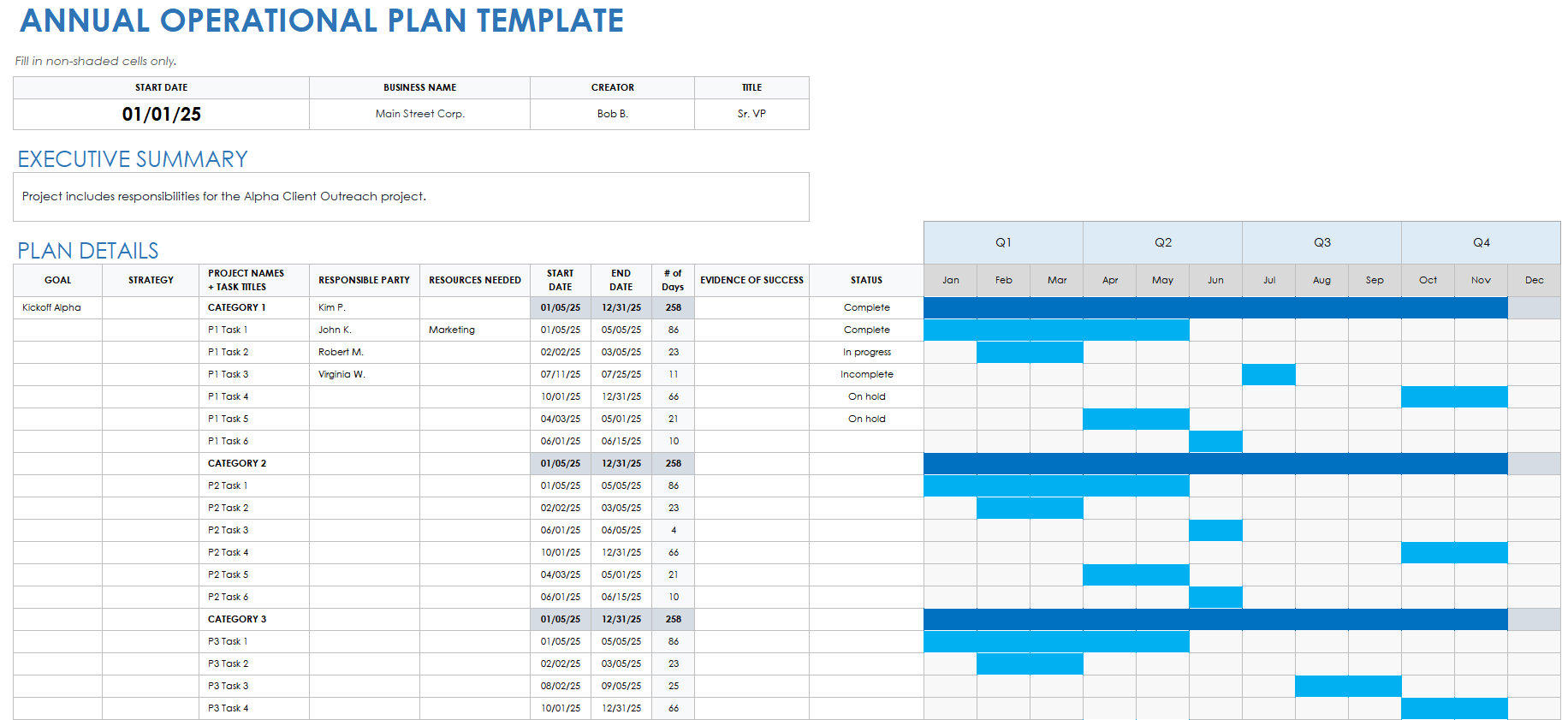Click responsible party John K.

pyautogui.click(x=364, y=330)
